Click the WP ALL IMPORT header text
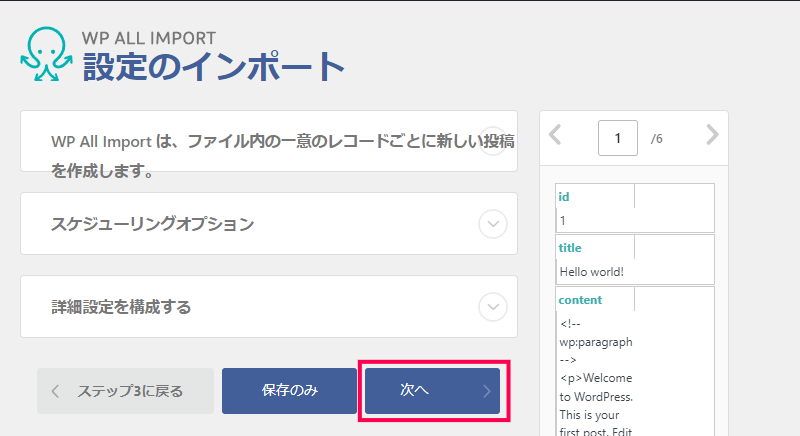Viewport: 800px width, 436px height. 149,38
